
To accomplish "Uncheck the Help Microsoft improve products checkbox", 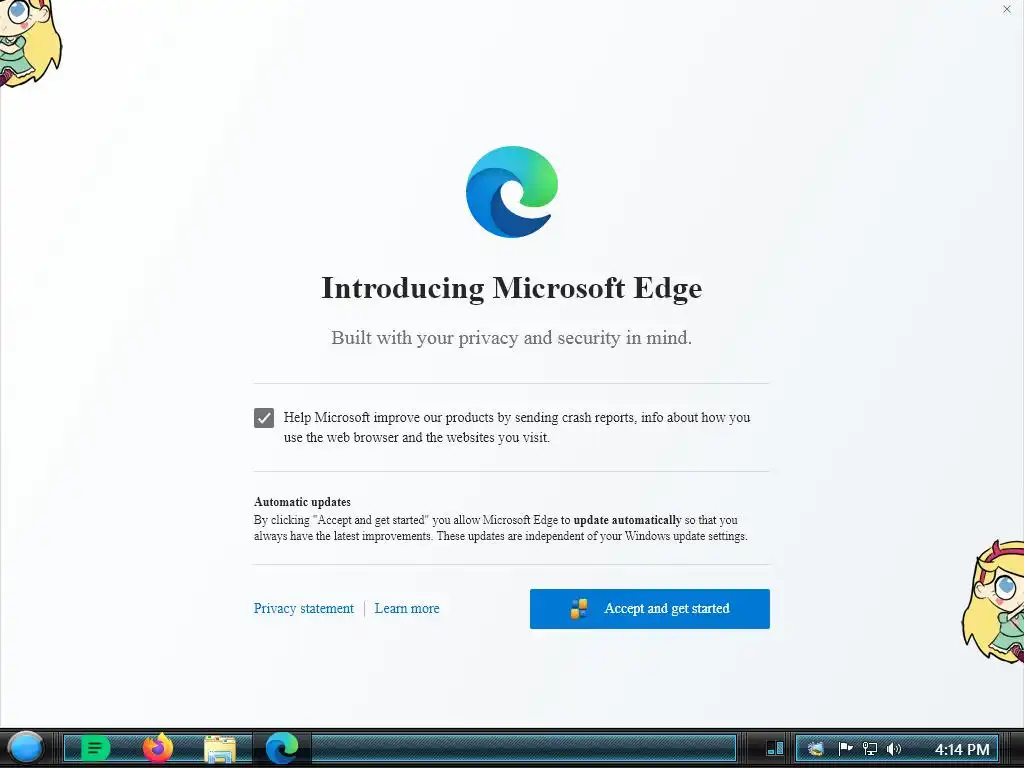I will (264, 418).
